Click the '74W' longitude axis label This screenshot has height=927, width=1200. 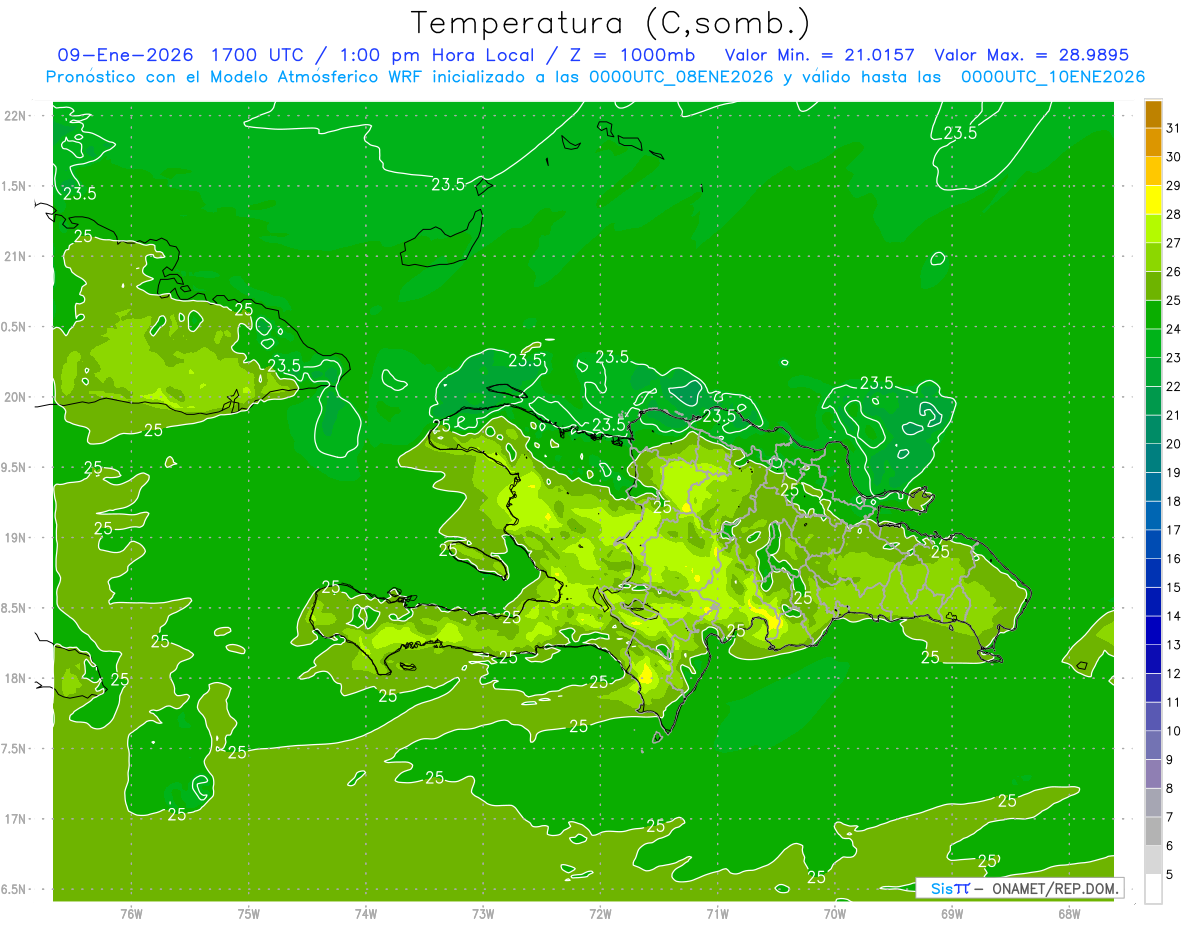pyautogui.click(x=366, y=913)
